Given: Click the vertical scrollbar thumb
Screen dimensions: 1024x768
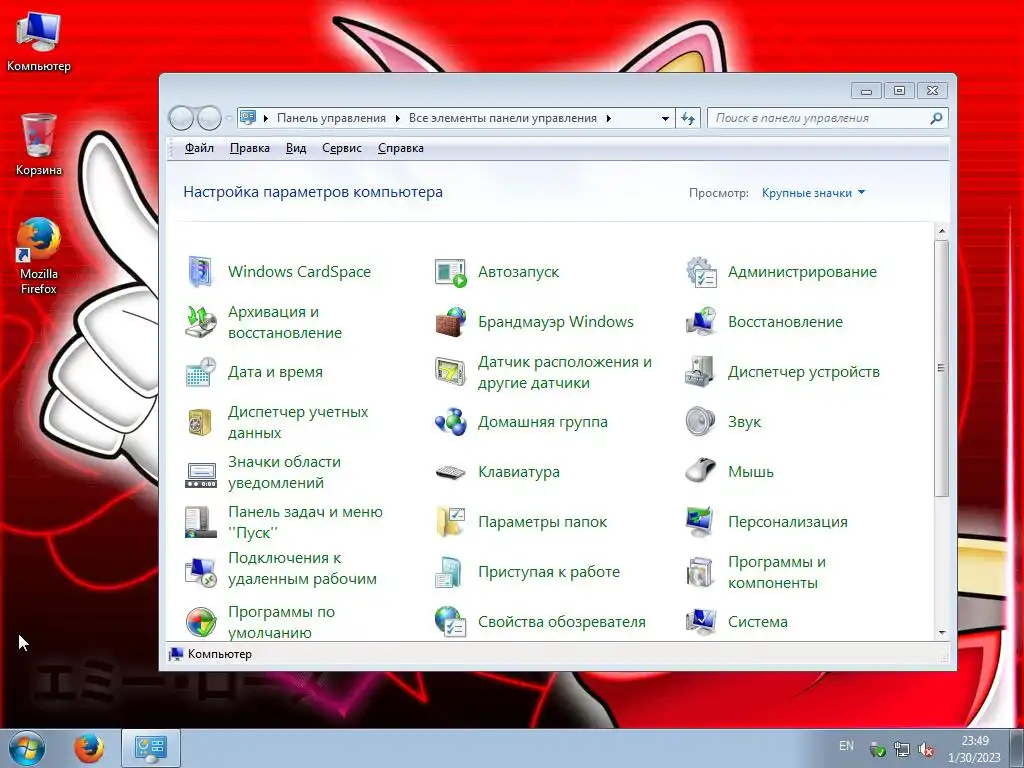Looking at the screenshot, I should point(942,368).
